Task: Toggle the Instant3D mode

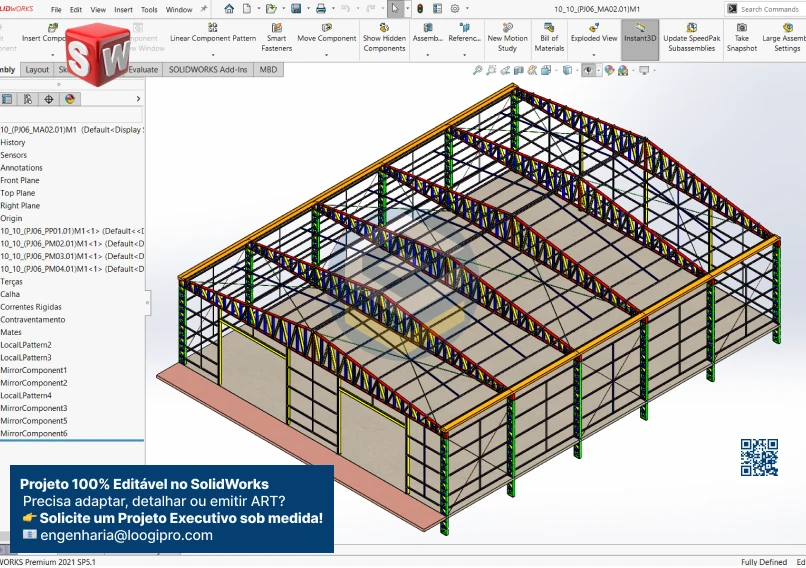Action: pyautogui.click(x=640, y=38)
